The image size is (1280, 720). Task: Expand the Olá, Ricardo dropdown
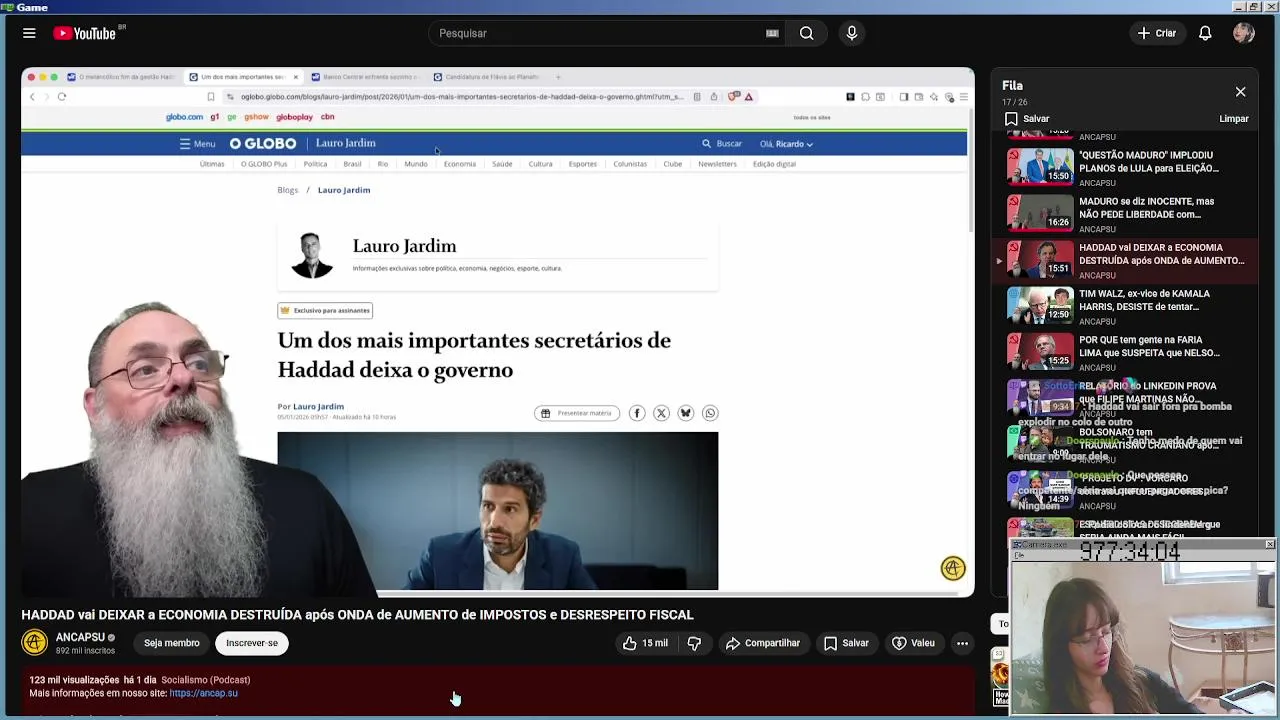tap(786, 144)
